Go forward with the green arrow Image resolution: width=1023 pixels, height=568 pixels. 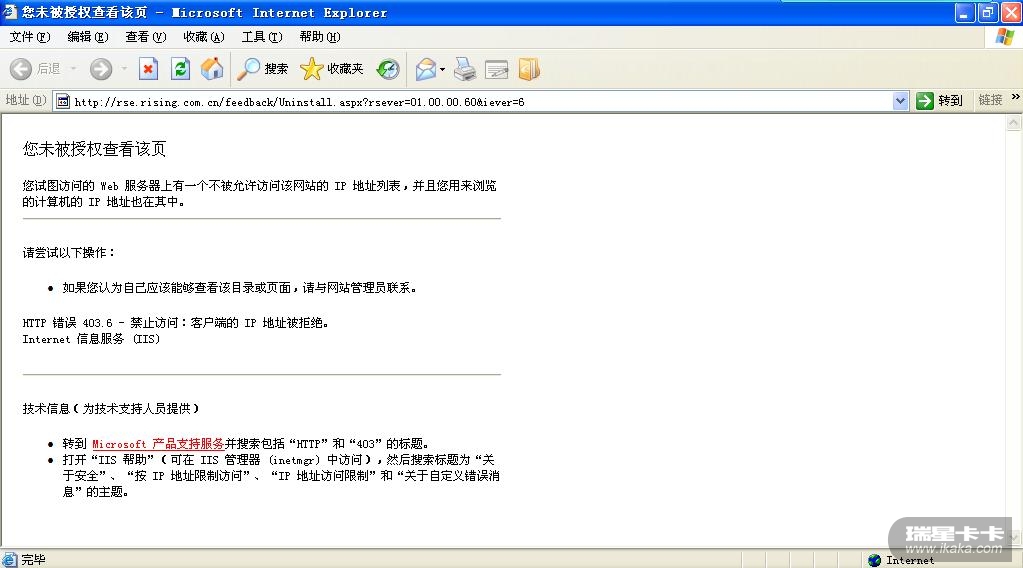(x=101, y=68)
